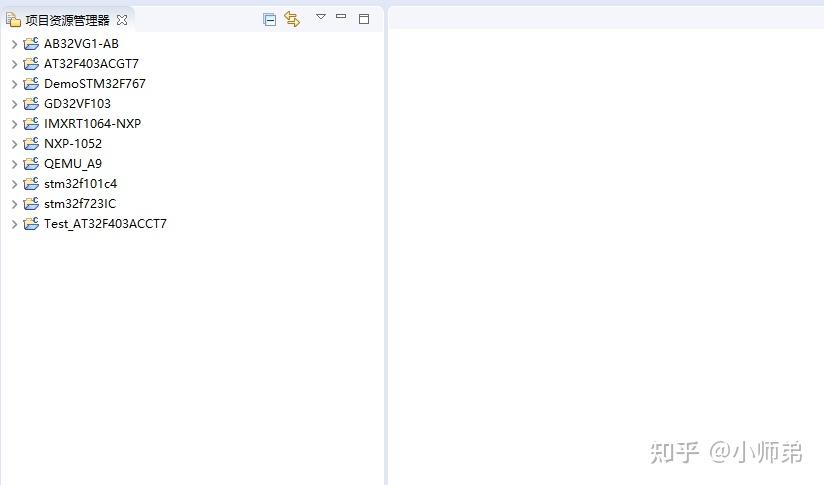Expand the QEMU_A9 project
This screenshot has height=485, width=824.
tap(15, 164)
